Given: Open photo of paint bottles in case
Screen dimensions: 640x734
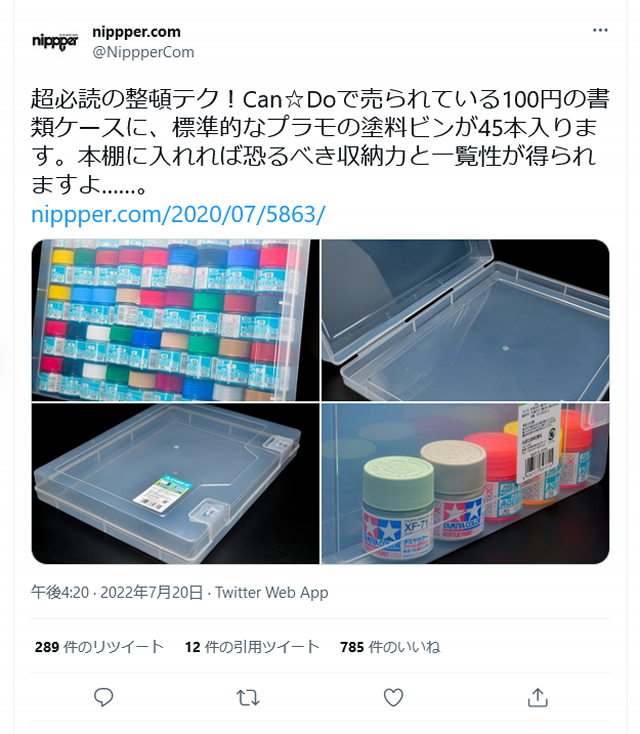Looking at the screenshot, I should [x=175, y=320].
